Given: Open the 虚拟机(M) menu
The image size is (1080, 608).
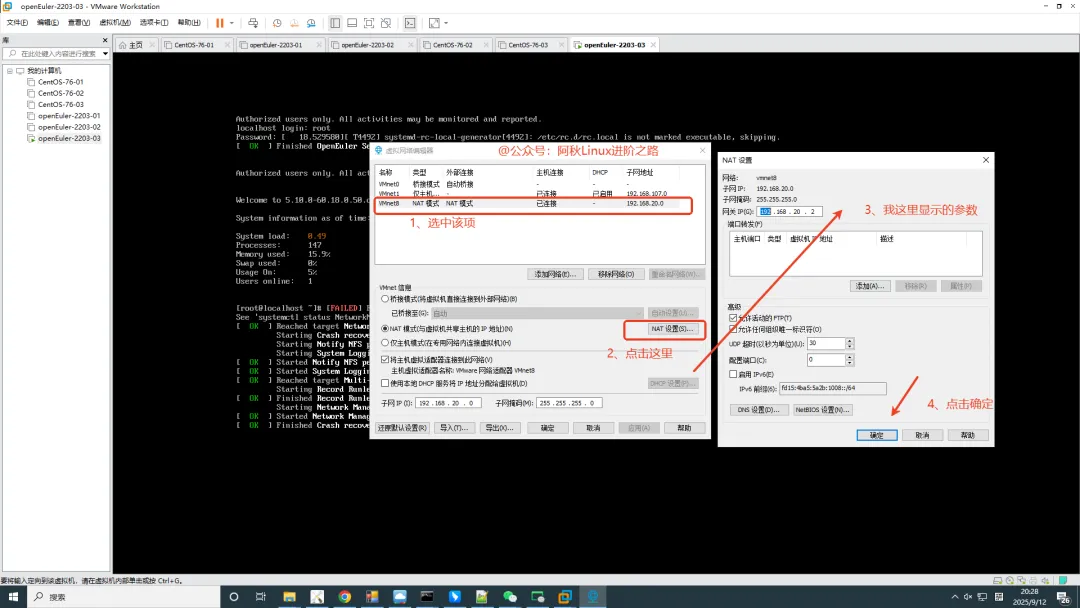Looking at the screenshot, I should [116, 22].
